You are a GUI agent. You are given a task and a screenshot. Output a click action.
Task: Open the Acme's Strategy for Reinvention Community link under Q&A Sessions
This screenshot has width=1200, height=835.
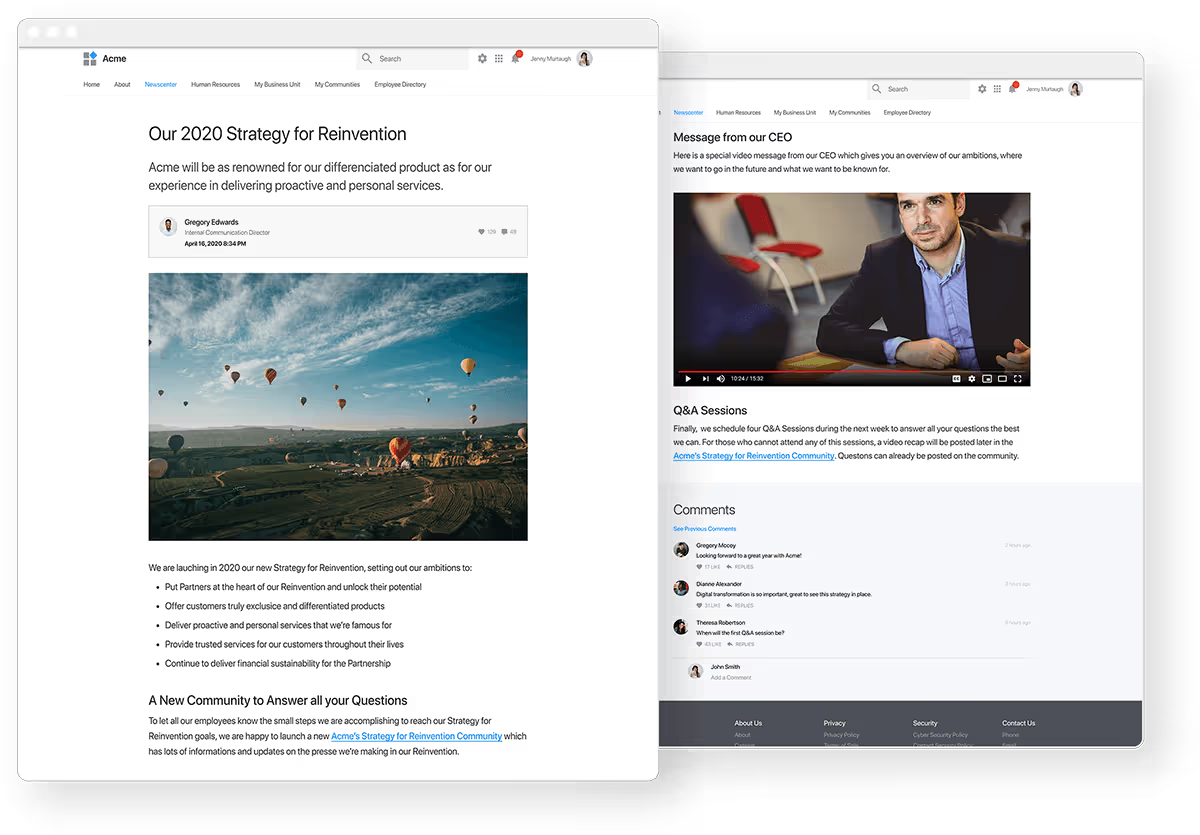[x=753, y=456]
